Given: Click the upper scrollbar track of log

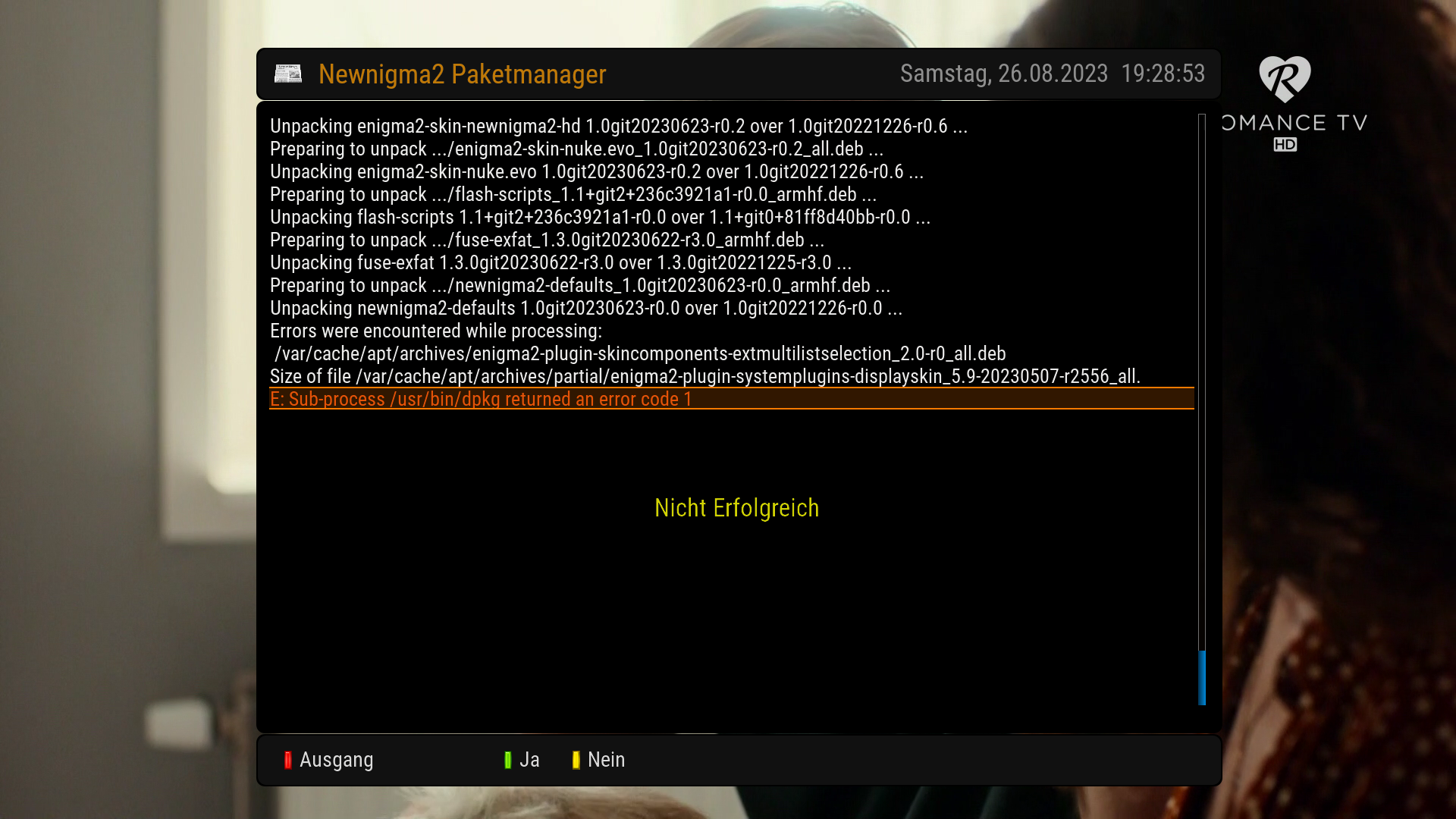Looking at the screenshot, I should (x=1202, y=379).
